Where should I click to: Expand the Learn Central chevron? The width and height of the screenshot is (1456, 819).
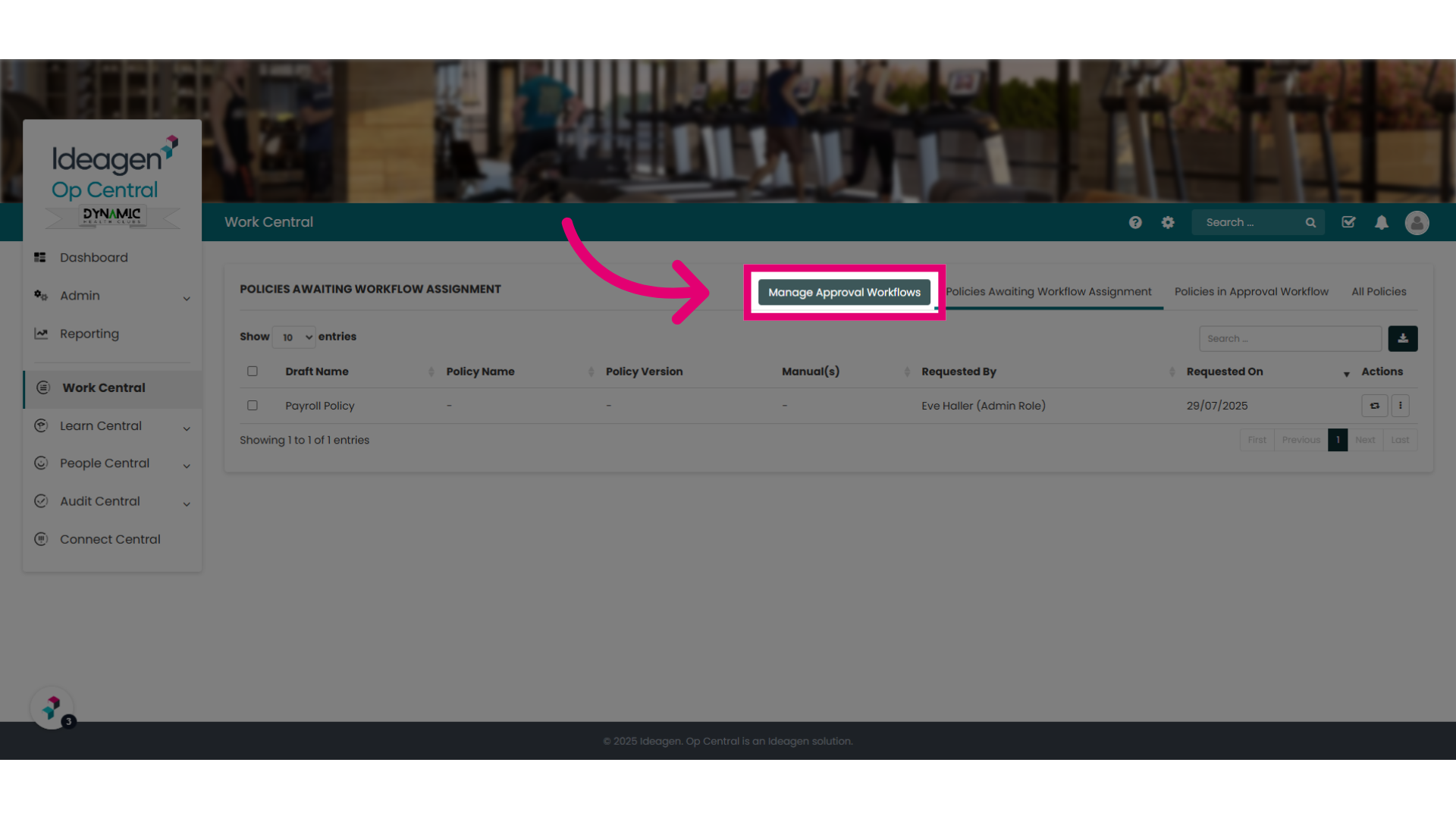[x=187, y=429]
